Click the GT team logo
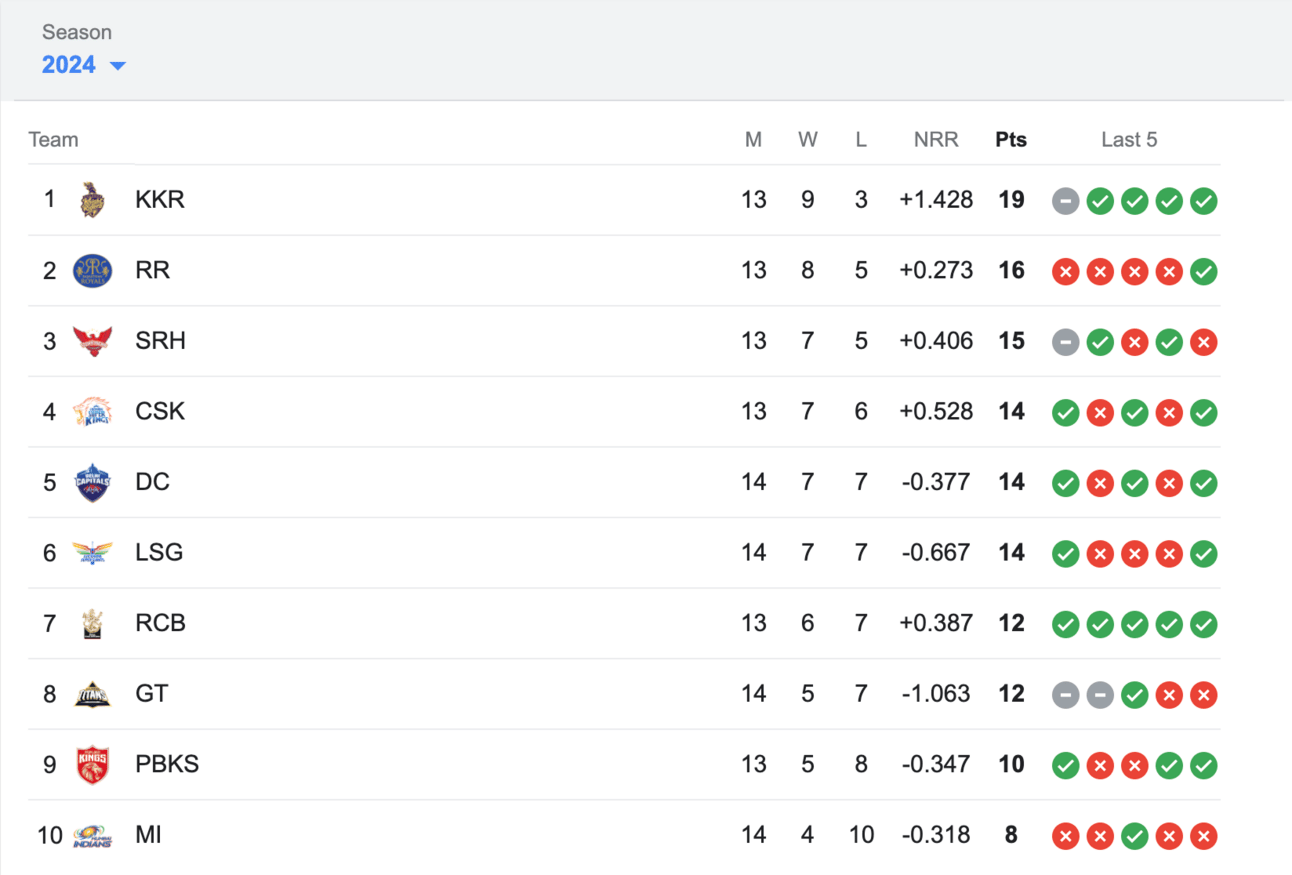 pos(93,694)
